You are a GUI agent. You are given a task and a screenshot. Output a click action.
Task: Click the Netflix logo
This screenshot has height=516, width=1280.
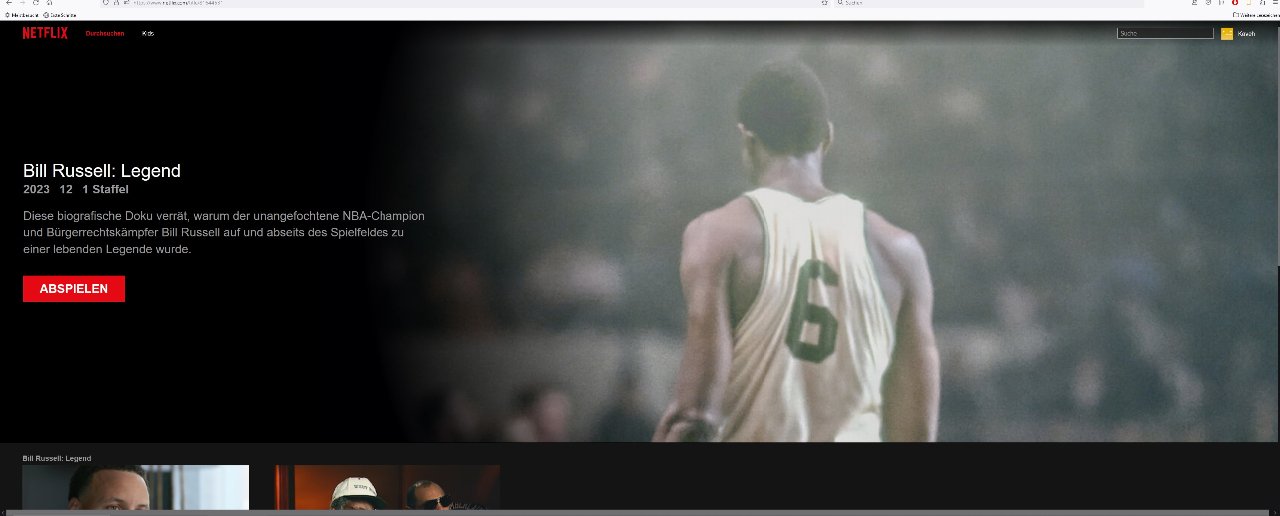point(45,33)
